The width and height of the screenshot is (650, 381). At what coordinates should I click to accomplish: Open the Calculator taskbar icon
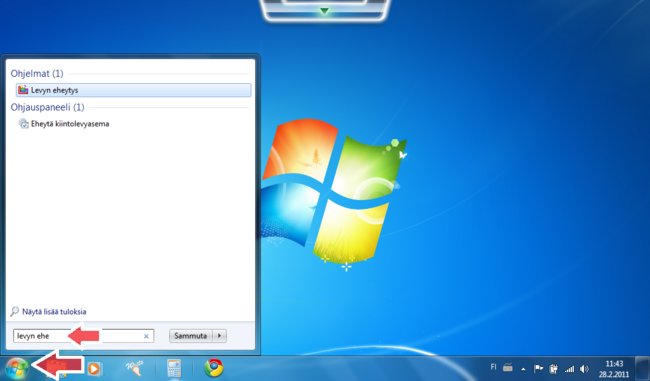[x=174, y=368]
